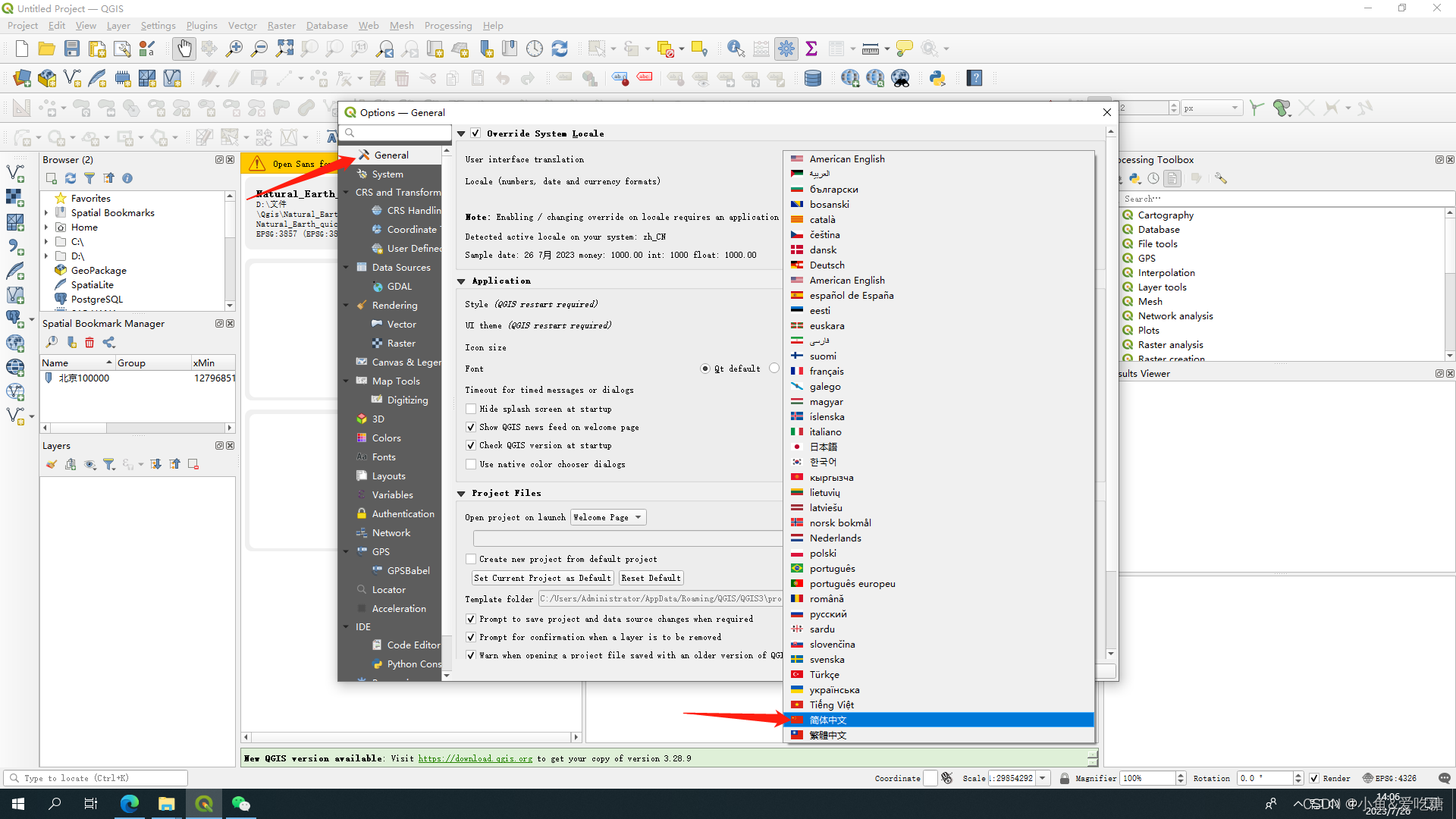The image size is (1456, 819).
Task: Click the Options search field
Action: pyautogui.click(x=397, y=133)
